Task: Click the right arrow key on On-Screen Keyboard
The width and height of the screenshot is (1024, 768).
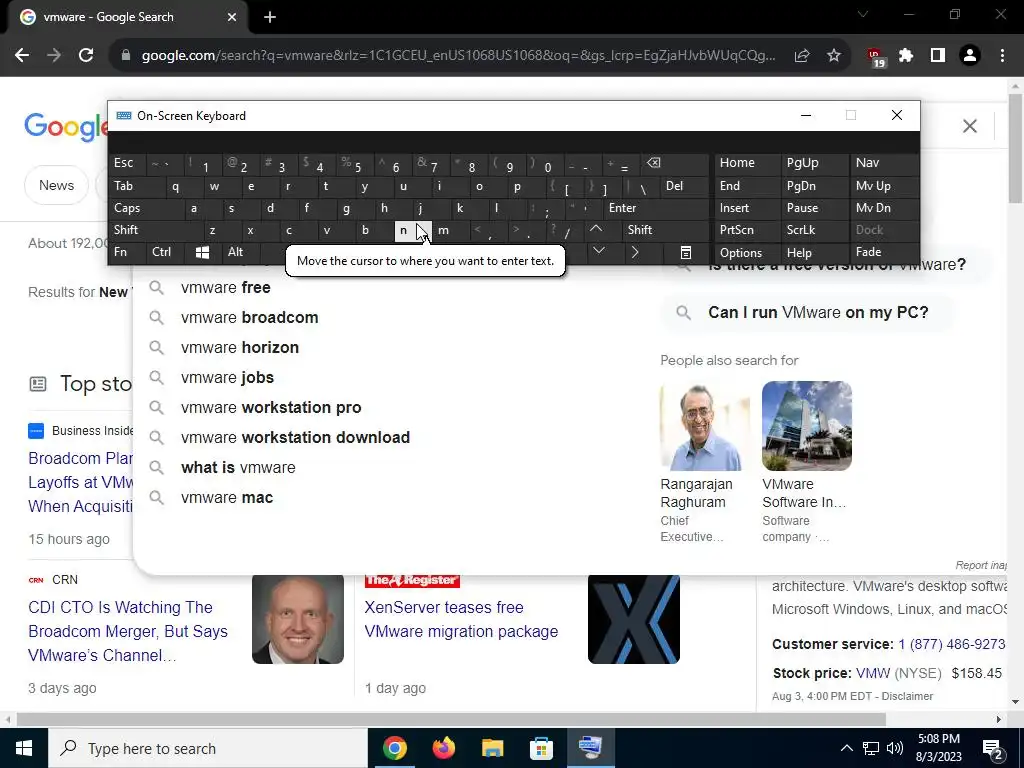Action: tap(635, 252)
